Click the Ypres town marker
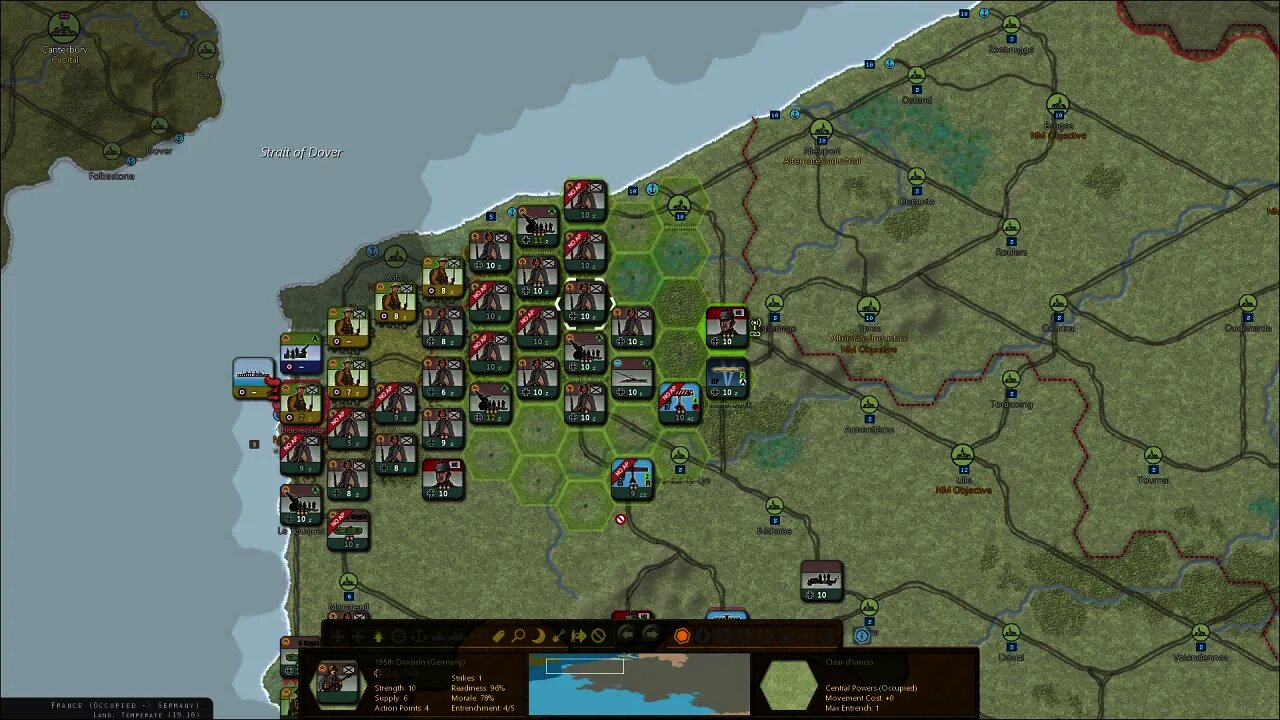1280x720 pixels. coord(869,307)
